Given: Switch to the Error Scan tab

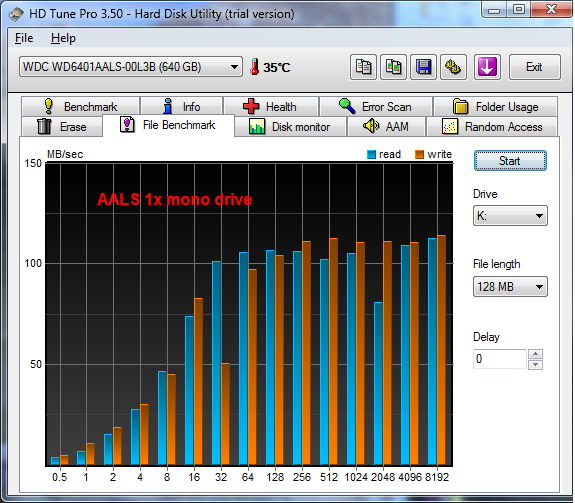Looking at the screenshot, I should click(x=376, y=107).
